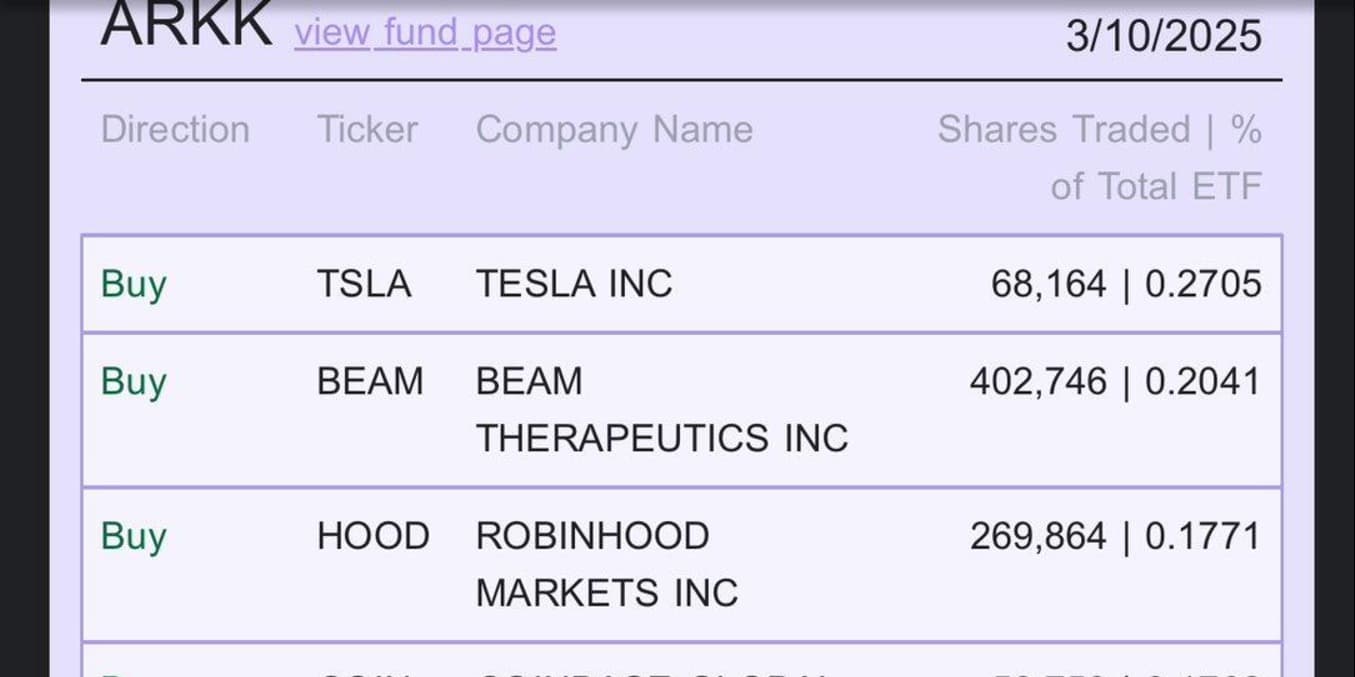Click the ROBINHOOD MARKETS INC company name
This screenshot has width=1355, height=677.
(x=607, y=564)
